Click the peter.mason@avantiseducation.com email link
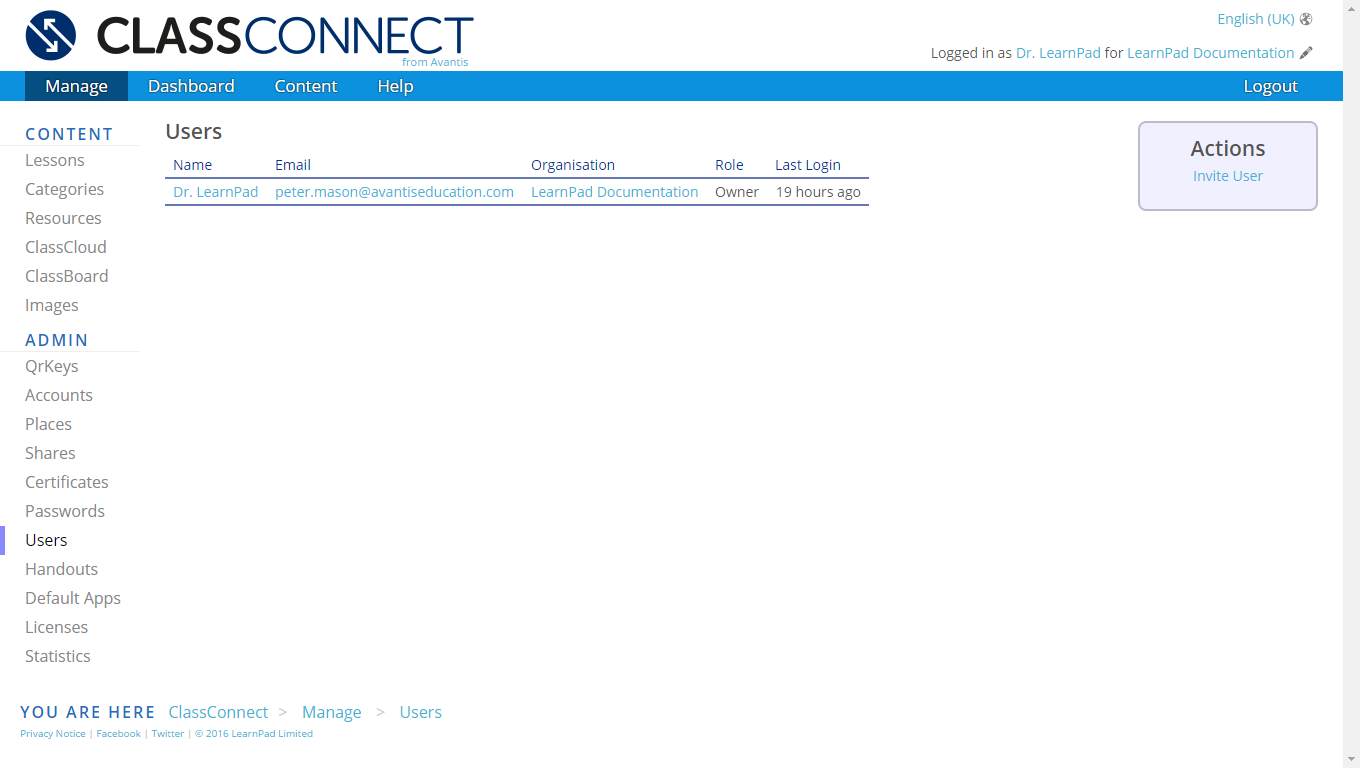Screen dimensions: 1360x768 394,192
